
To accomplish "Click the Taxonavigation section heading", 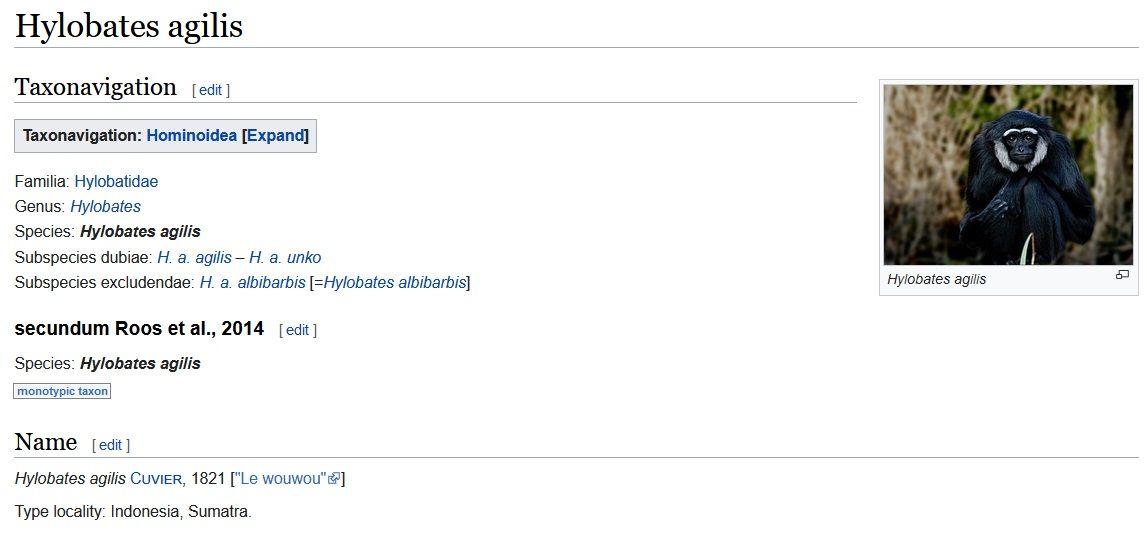I will pos(95,87).
